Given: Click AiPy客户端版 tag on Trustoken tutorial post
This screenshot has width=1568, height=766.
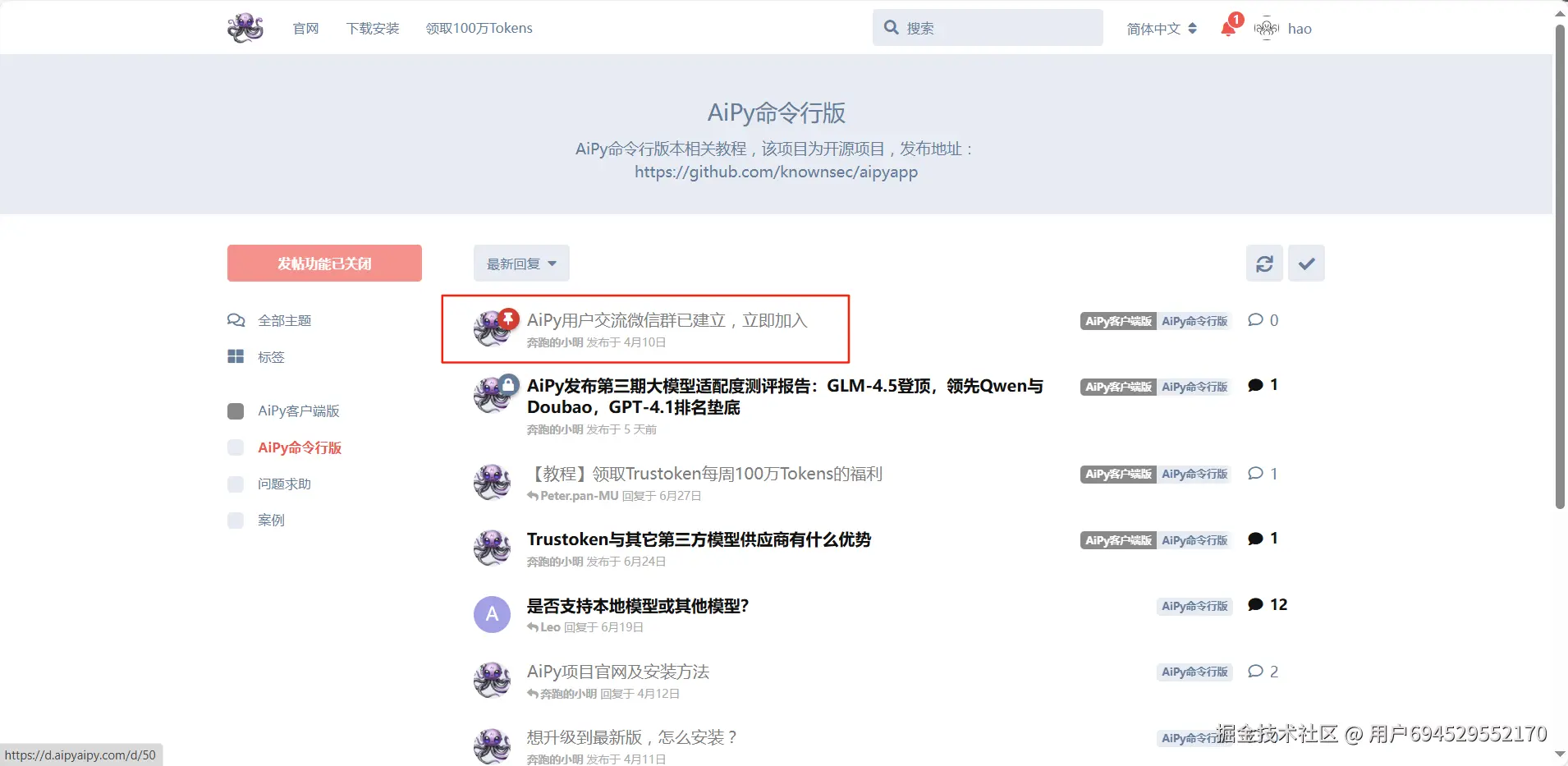Looking at the screenshot, I should (x=1118, y=474).
